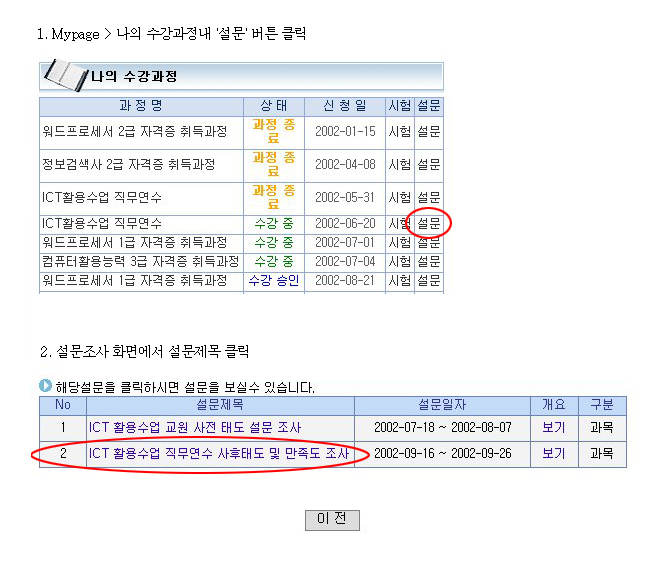The width and height of the screenshot is (654, 570).
Task: Click the 이전 button
Action: point(332,520)
